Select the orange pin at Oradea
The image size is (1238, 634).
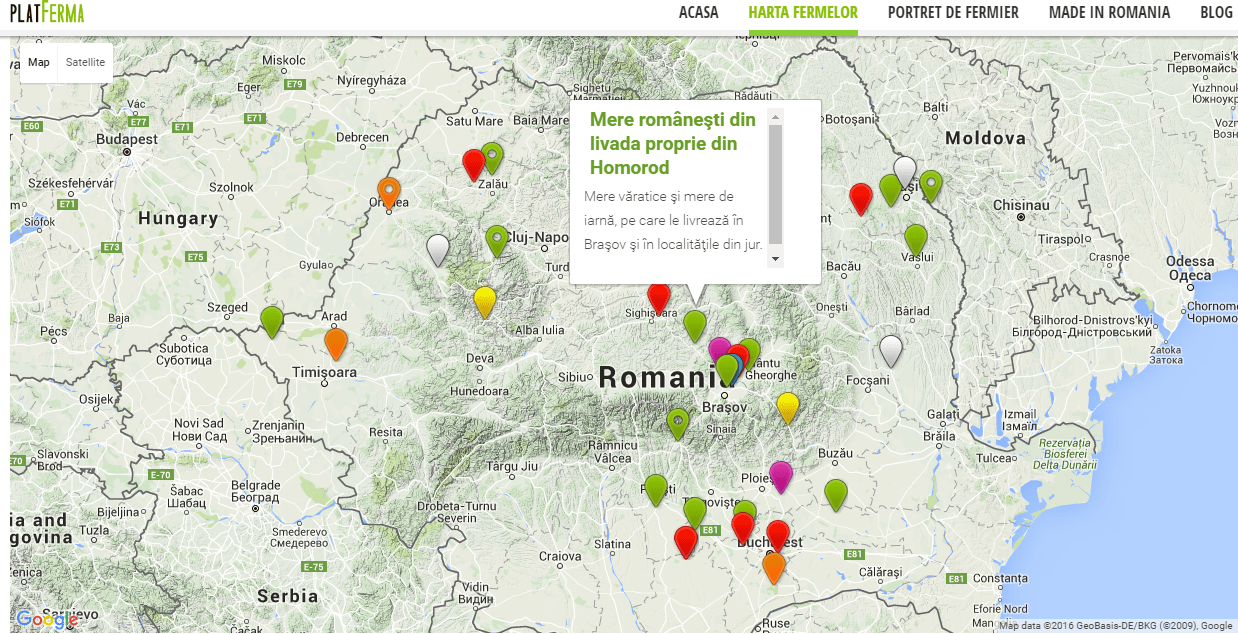click(x=389, y=192)
